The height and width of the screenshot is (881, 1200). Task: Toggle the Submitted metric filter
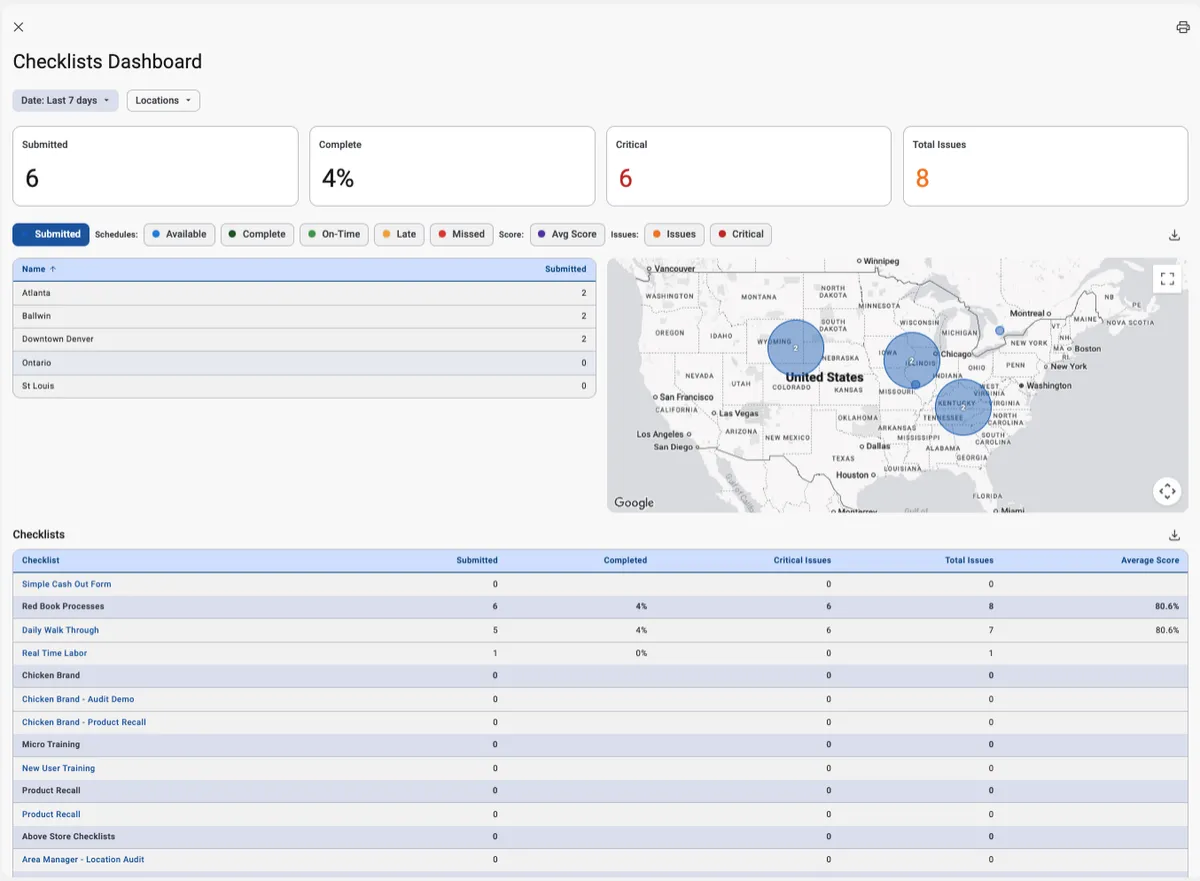pyautogui.click(x=51, y=234)
